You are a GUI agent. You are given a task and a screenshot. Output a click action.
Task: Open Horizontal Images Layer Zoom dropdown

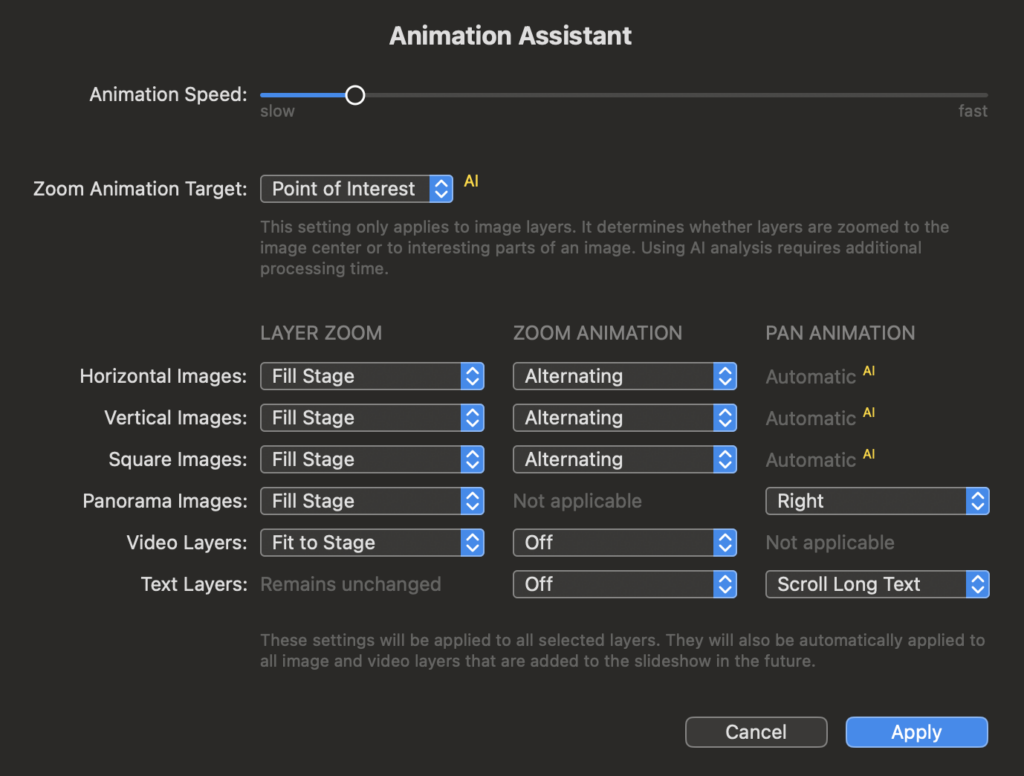coord(372,376)
